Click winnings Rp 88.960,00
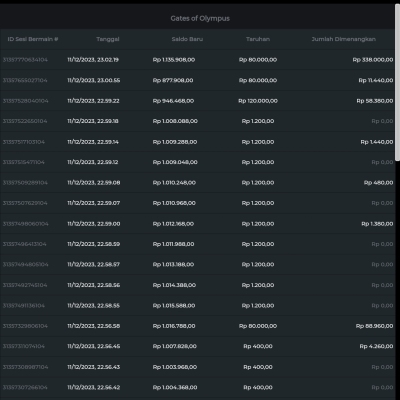Screen dimensions: 400x400 pyautogui.click(x=375, y=326)
